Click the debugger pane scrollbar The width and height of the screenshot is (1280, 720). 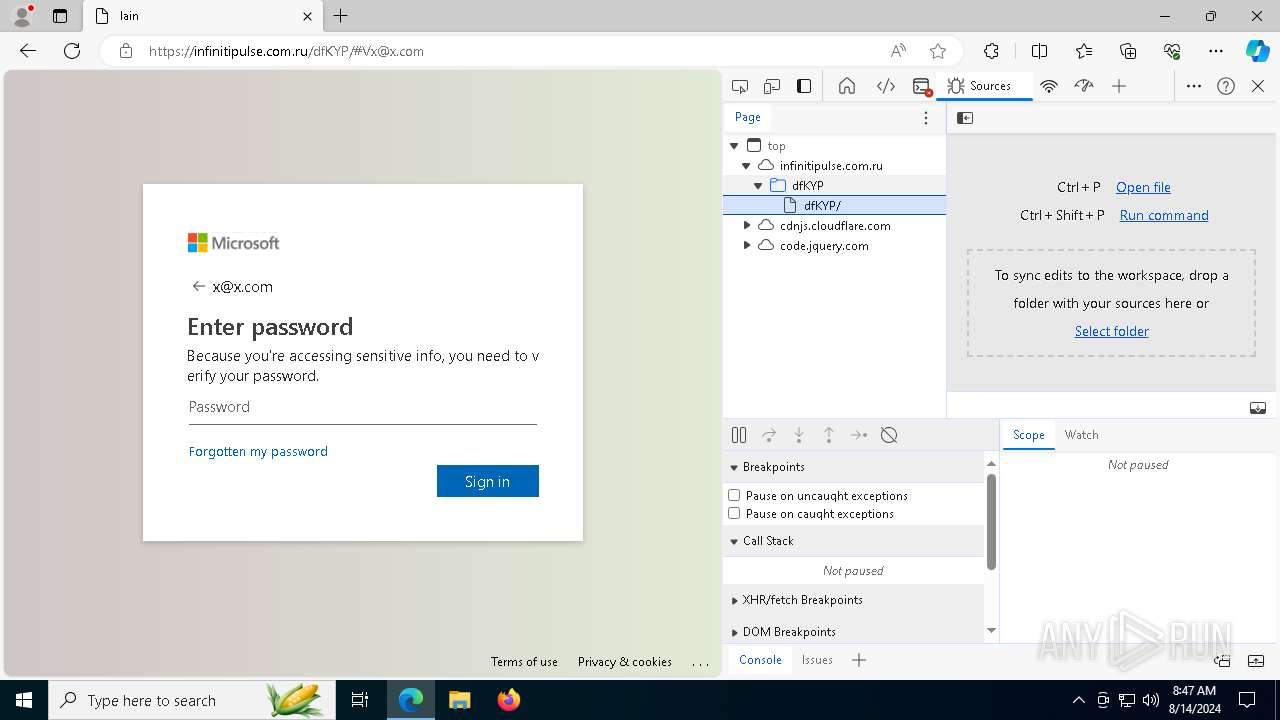(991, 520)
